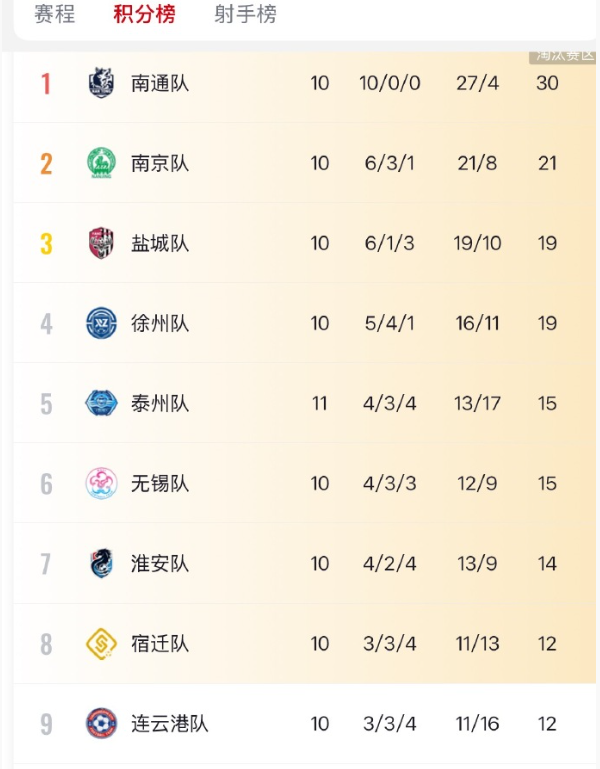This screenshot has width=600, height=769.
Task: Select the 积分榜 tab
Action: [x=144, y=15]
